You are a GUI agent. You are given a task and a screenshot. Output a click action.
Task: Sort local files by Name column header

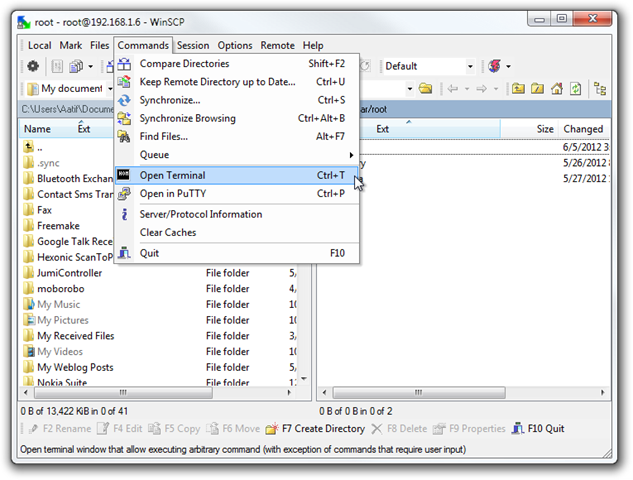pos(37,129)
